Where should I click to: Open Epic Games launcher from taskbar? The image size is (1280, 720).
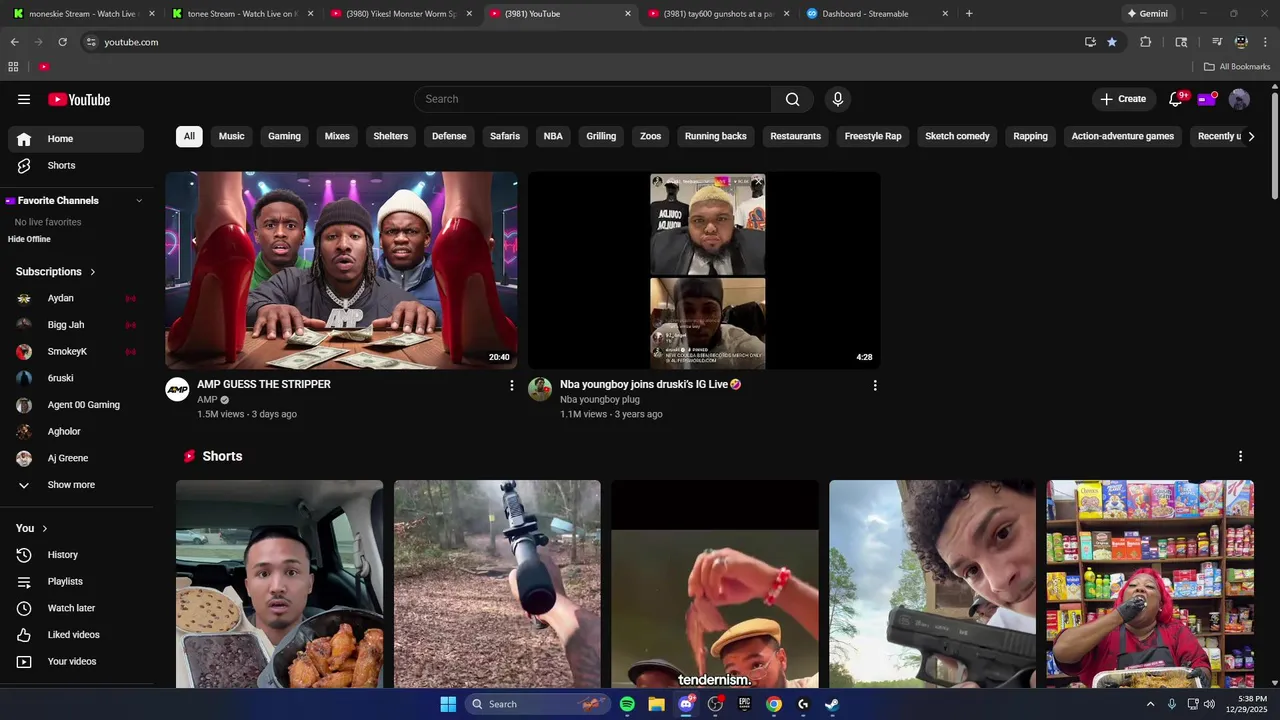click(x=744, y=704)
